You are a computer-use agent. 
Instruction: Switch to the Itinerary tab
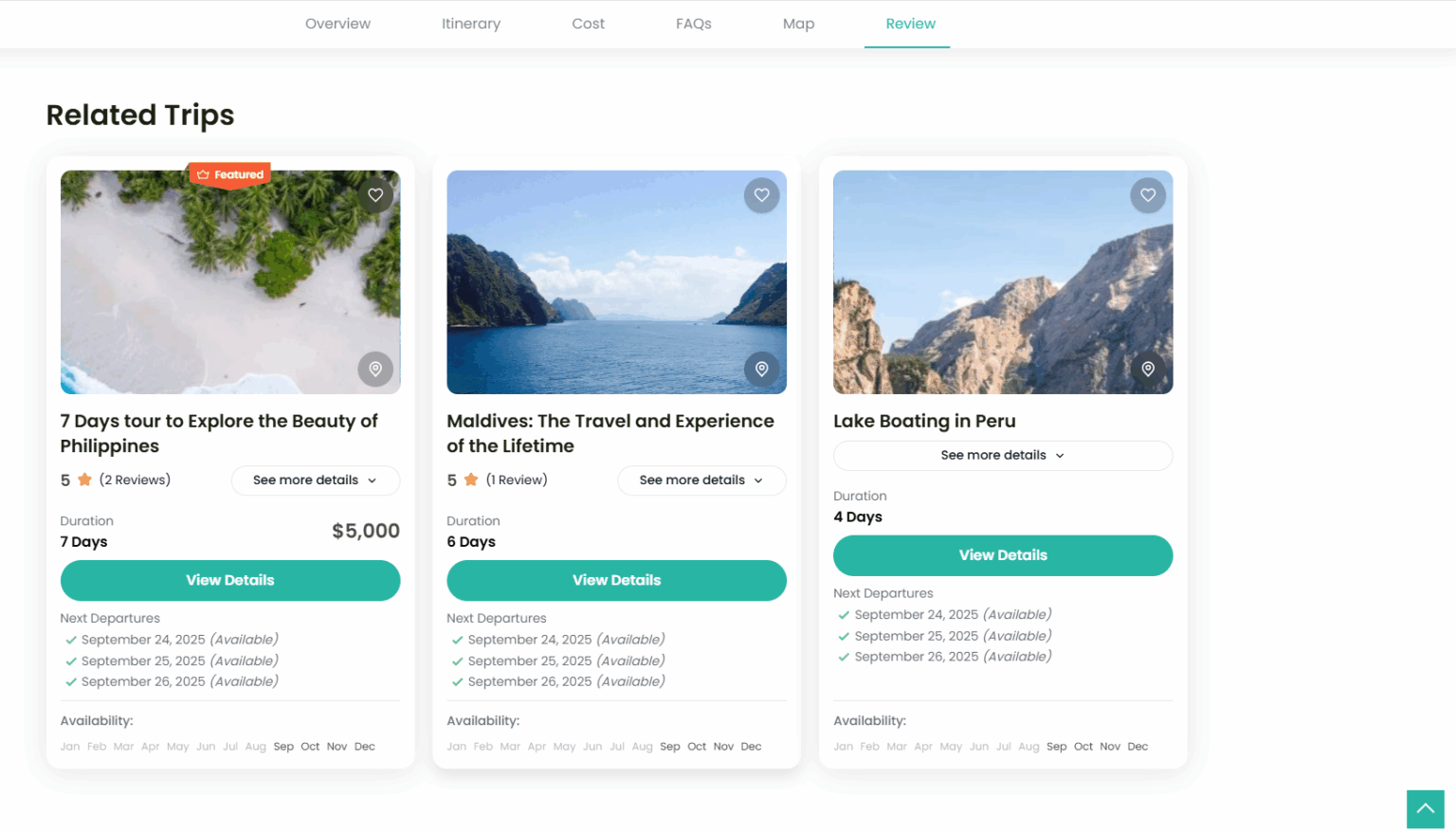471,24
